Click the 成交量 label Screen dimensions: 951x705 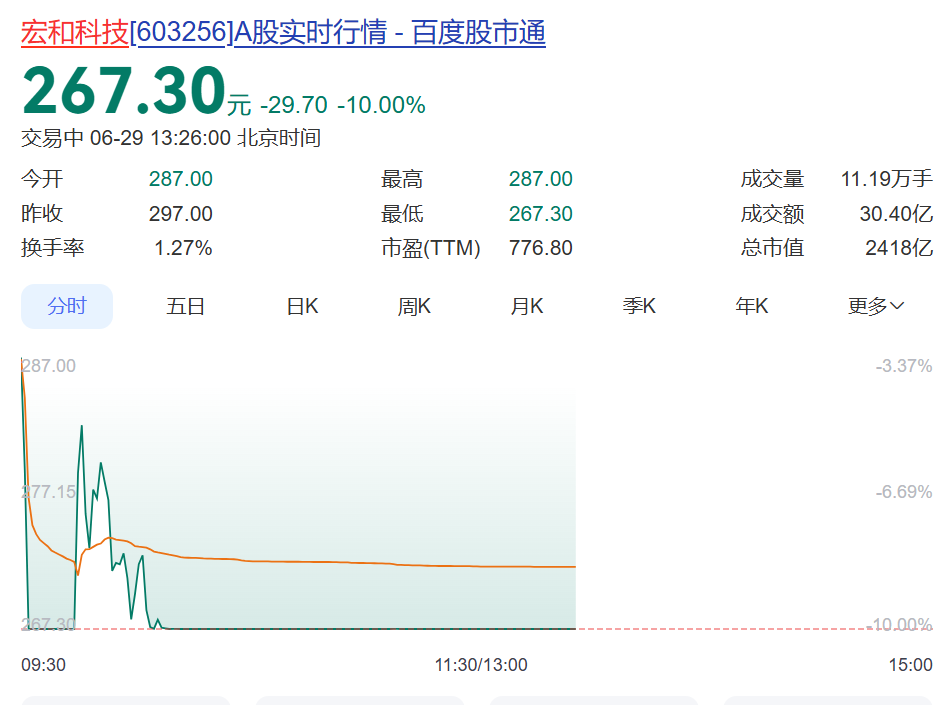pyautogui.click(x=772, y=179)
